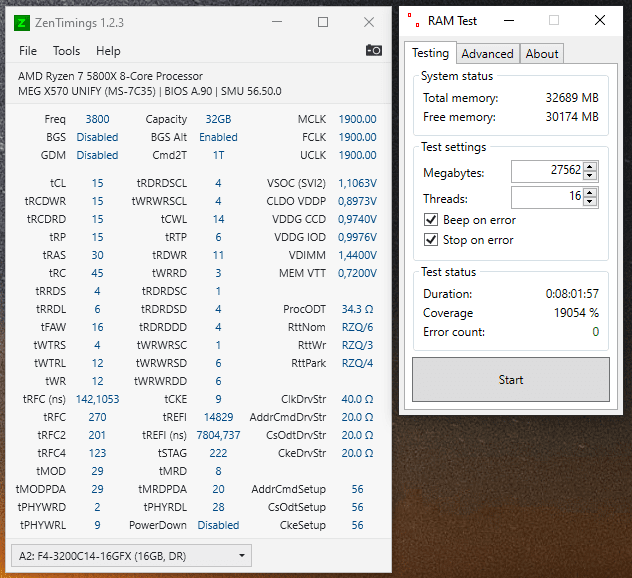Expand the A2 memory module dropdown

[x=131, y=556]
